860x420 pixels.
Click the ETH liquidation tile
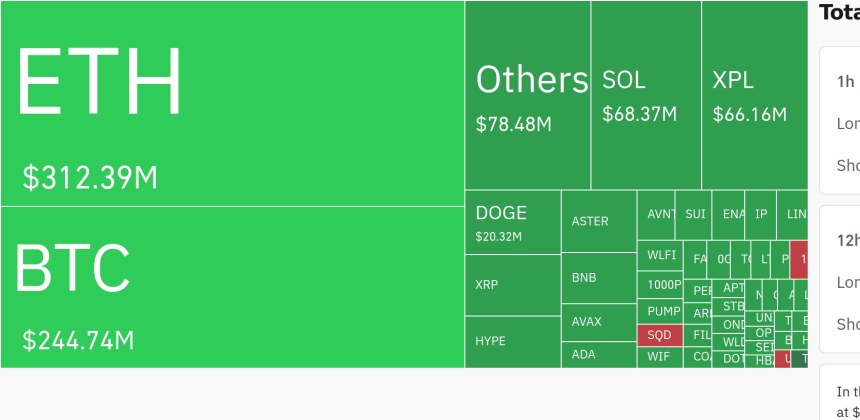pyautogui.click(x=232, y=104)
